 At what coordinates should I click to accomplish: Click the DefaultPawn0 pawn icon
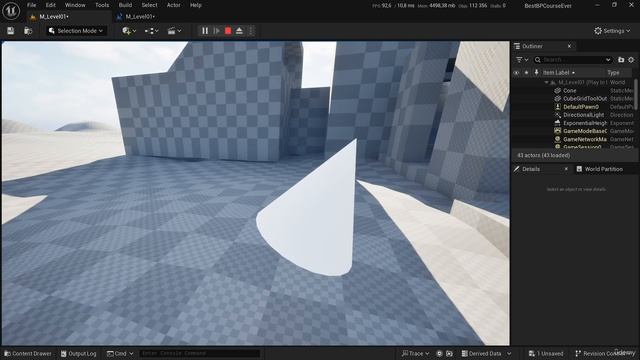click(558, 107)
